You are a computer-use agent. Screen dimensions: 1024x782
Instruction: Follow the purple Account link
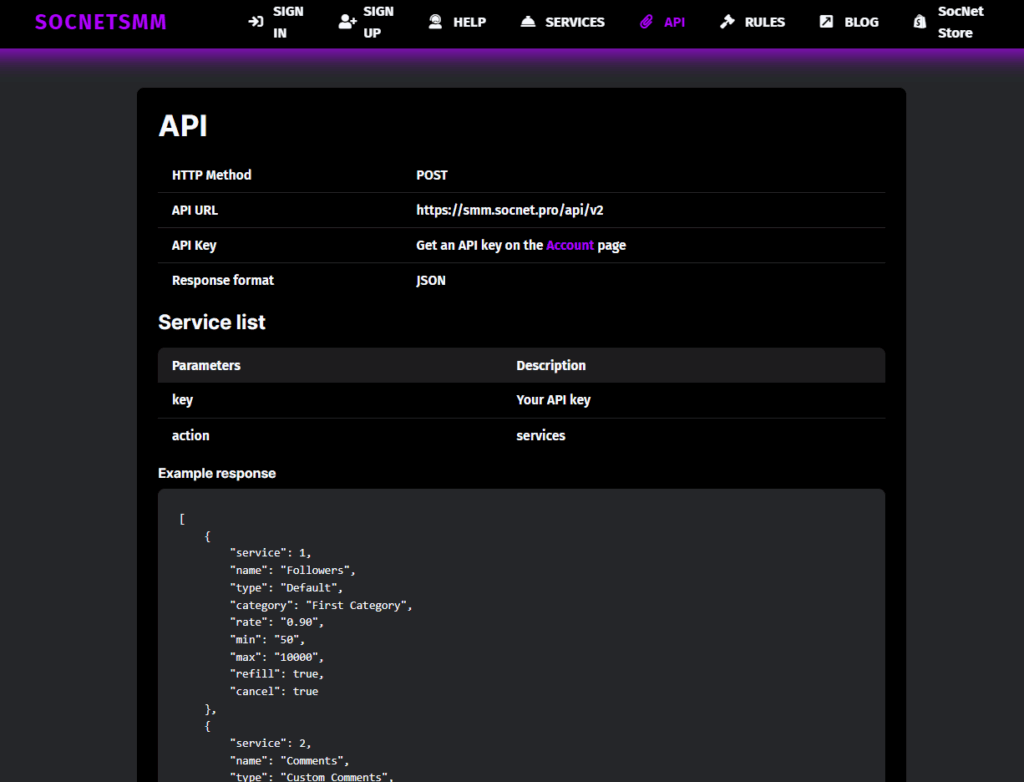click(x=570, y=245)
